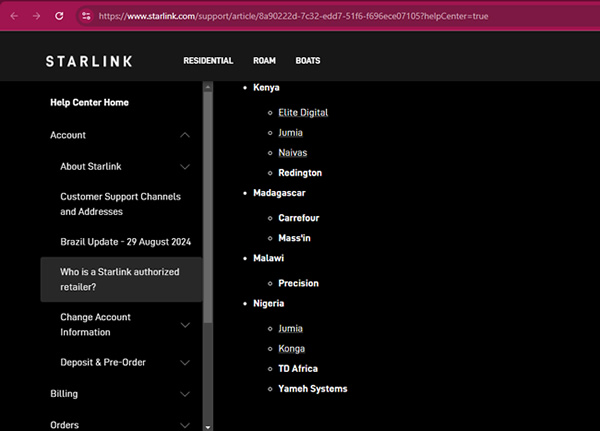Screen dimensions: 600x431
Task: Select the Billing sidebar item
Action: pos(64,394)
